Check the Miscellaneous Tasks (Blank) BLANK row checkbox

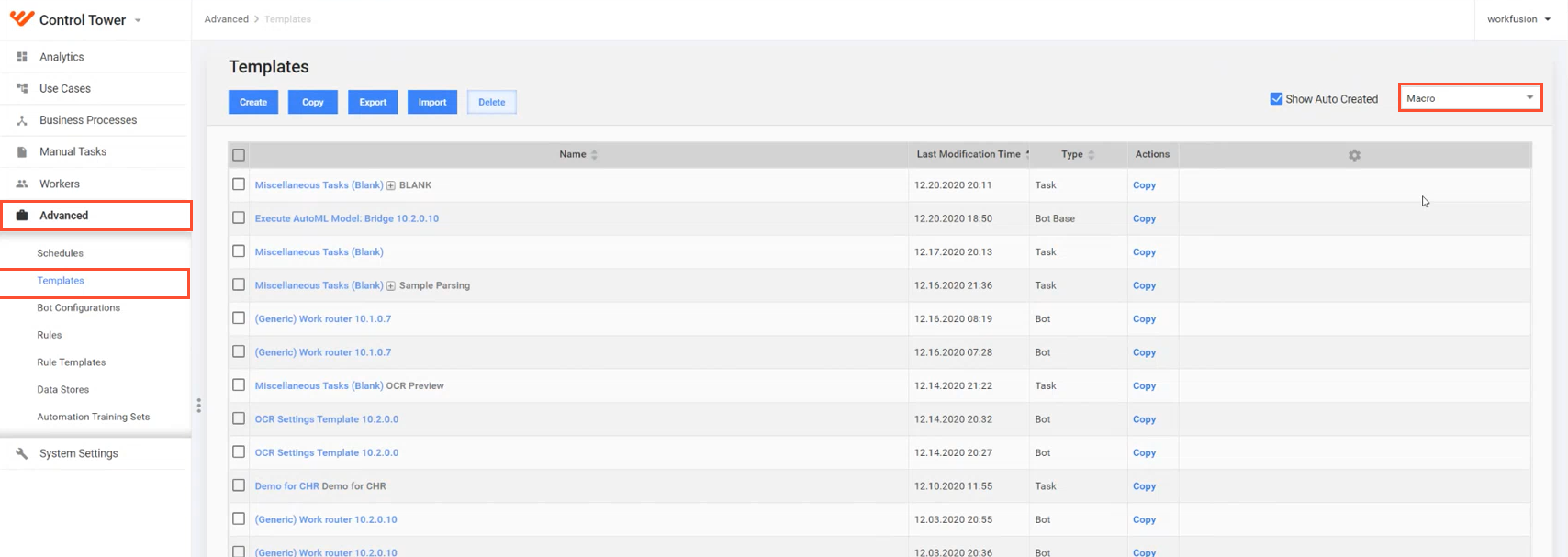coord(239,184)
